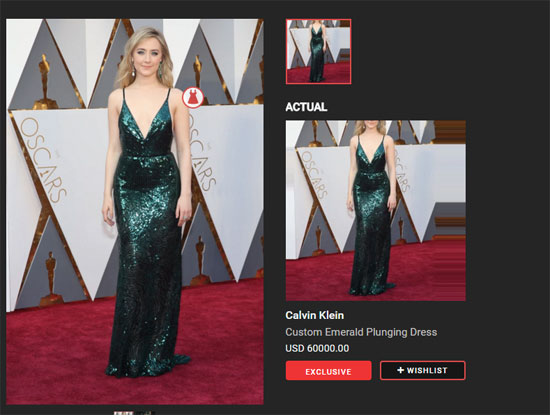550x415 pixels.
Task: Click the green earring in main photo
Action: click(x=161, y=71)
